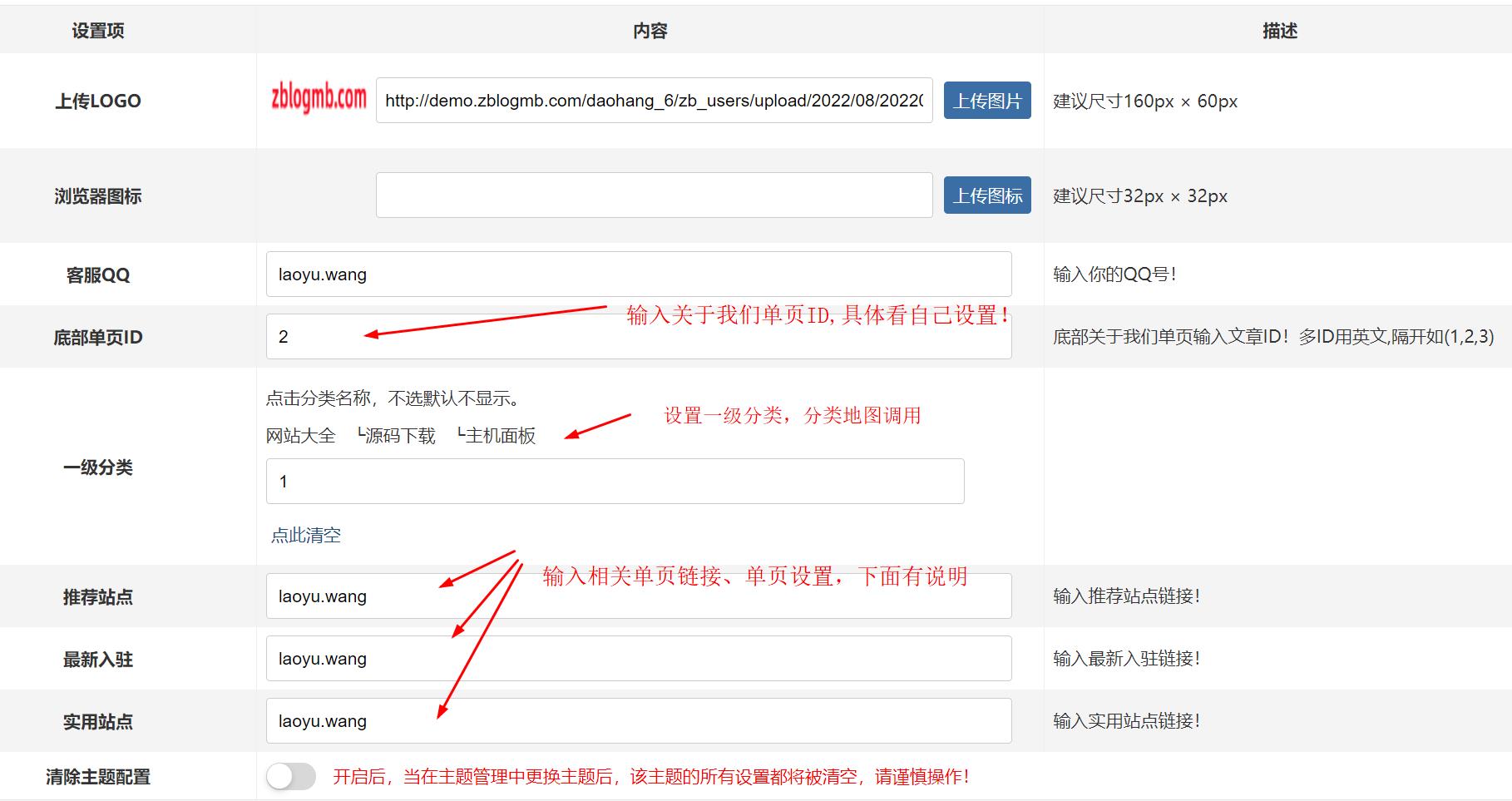Click the 最新入驻 laoyu.wang input
Image resolution: width=1512 pixels, height=801 pixels.
pyautogui.click(x=639, y=658)
